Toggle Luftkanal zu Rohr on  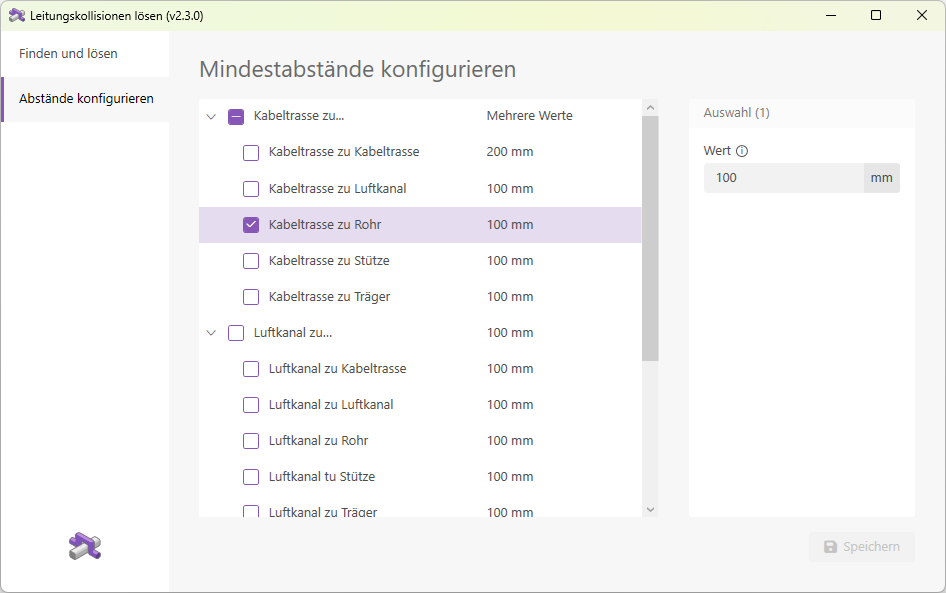pos(250,440)
